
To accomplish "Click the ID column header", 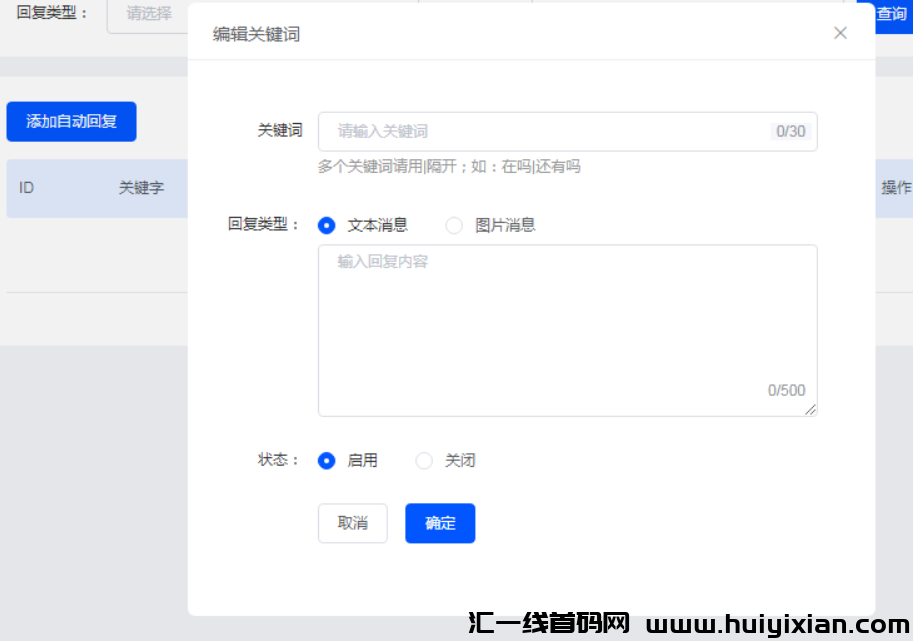I will tap(26, 188).
